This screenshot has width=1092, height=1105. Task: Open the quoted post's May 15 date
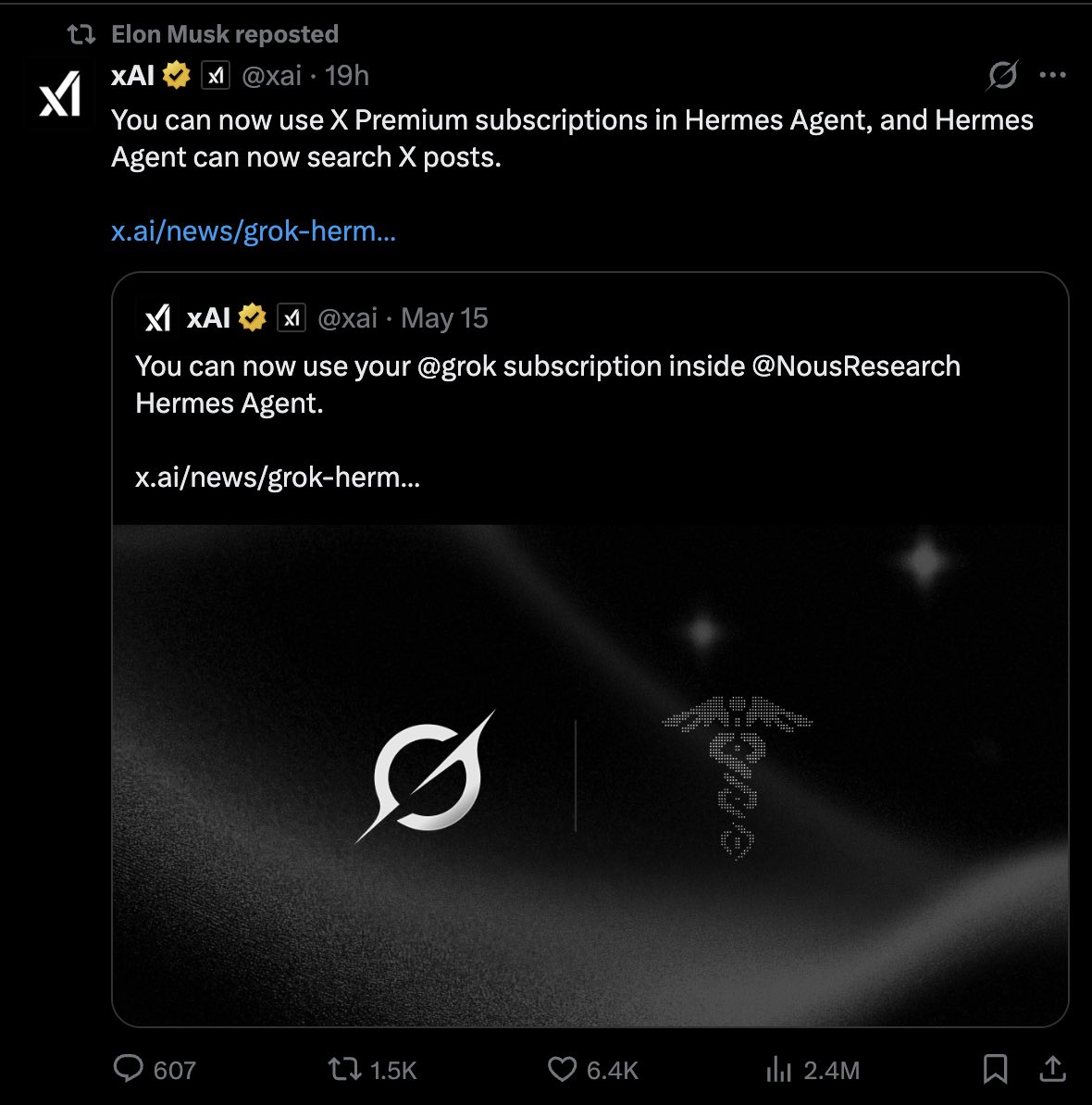pyautogui.click(x=444, y=318)
